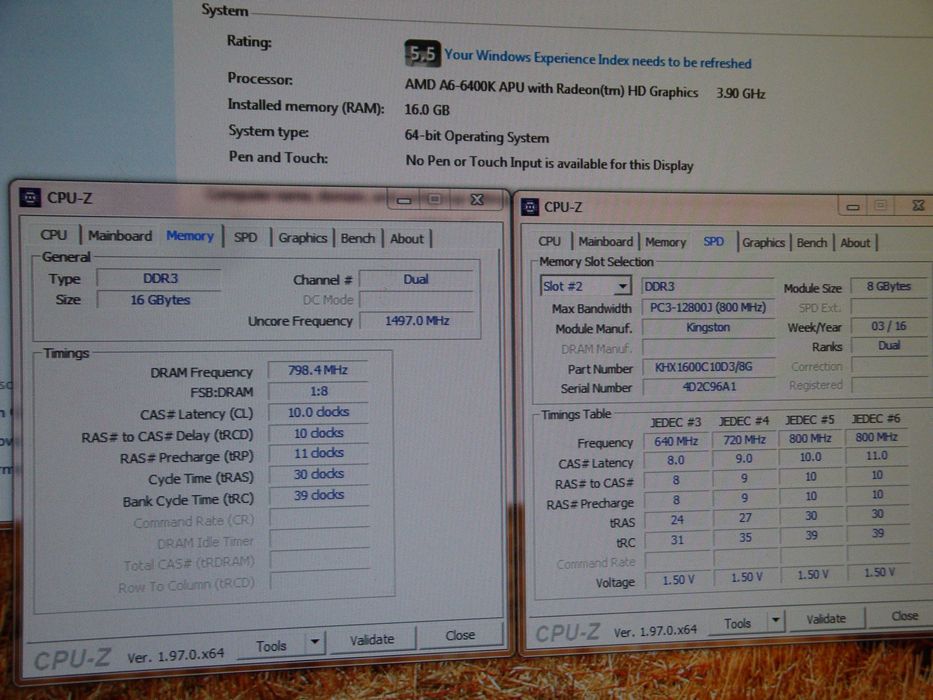This screenshot has height=700, width=933.
Task: Click Close button in left CPU-Z window
Action: click(x=460, y=636)
